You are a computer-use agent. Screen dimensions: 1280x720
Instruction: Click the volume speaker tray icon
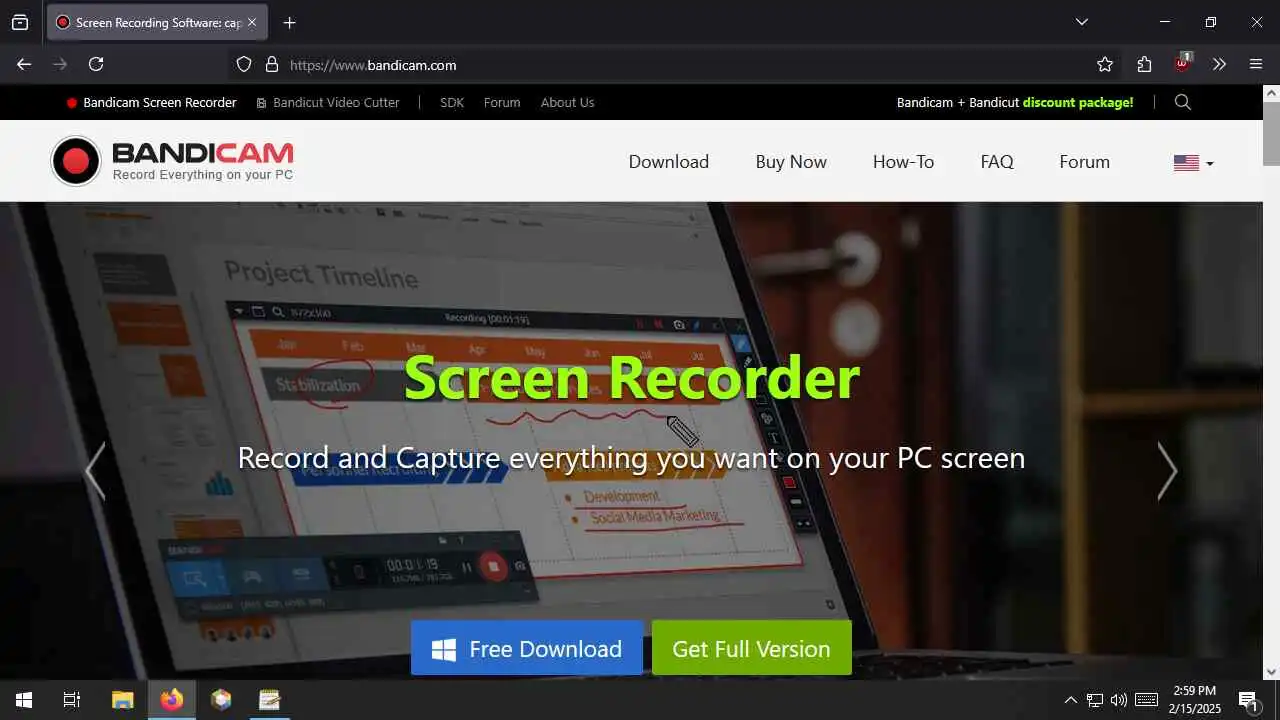[1119, 700]
